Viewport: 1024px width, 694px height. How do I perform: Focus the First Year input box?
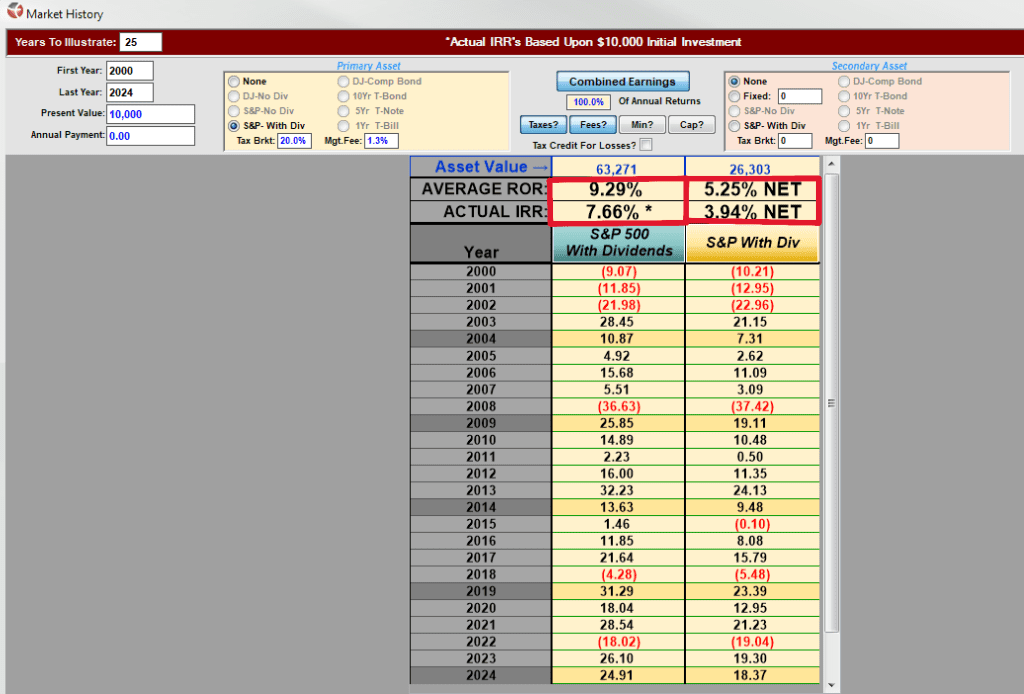(130, 71)
